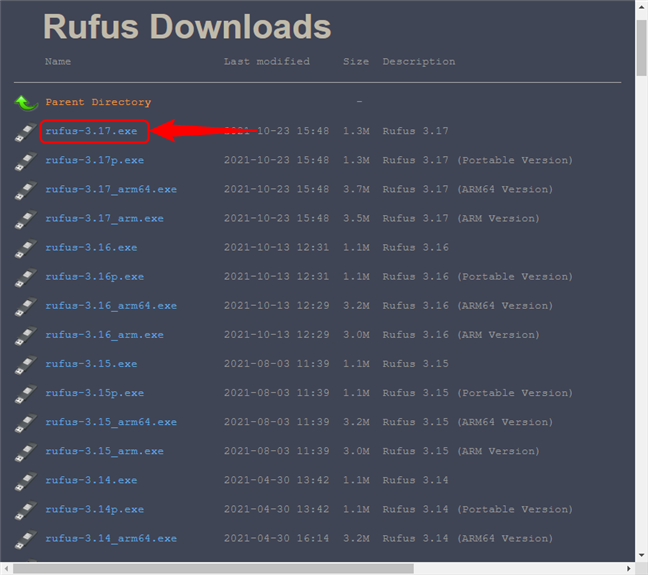Click USB icon beside rufus-3.17_arm.exe
Viewport: 648px width, 575px height.
pos(26,220)
